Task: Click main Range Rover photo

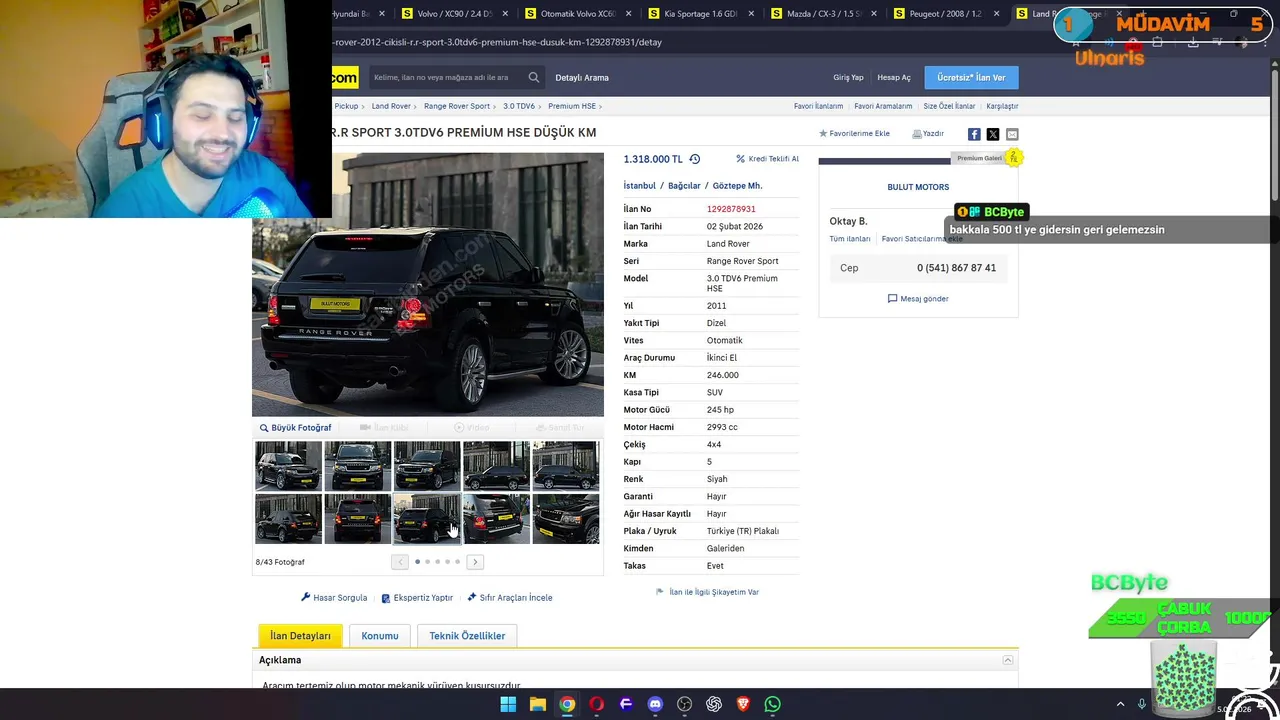Action: [428, 284]
